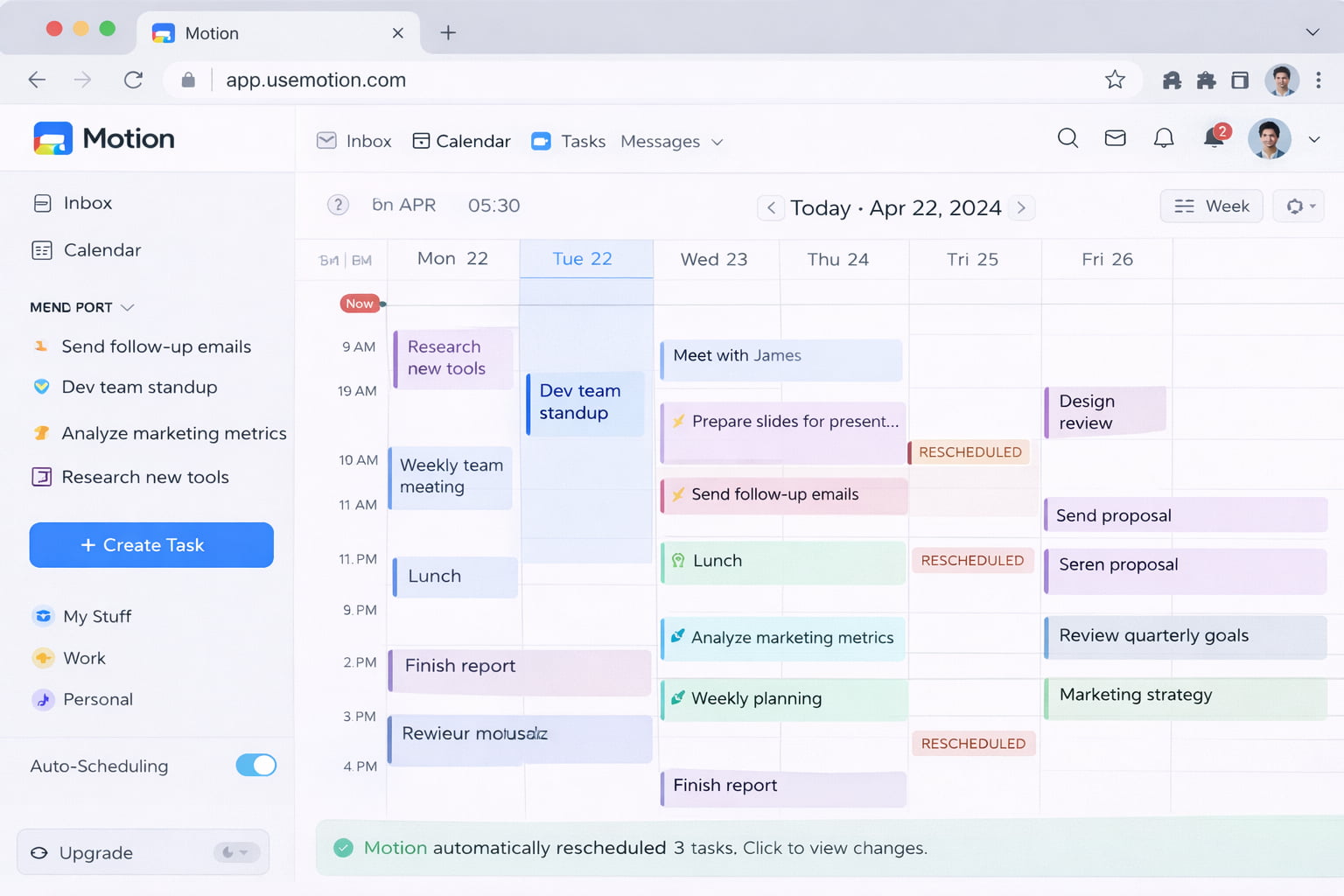Click the mail envelope icon in header

coord(1115,138)
